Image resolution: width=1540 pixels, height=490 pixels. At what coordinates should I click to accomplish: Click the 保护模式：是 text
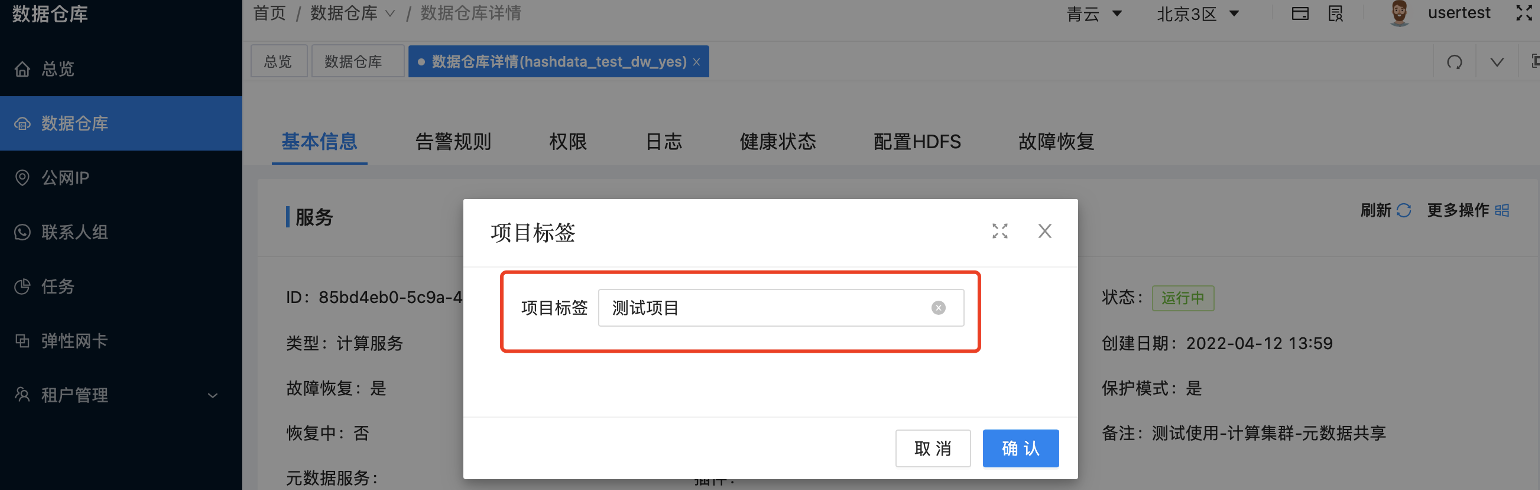[1152, 388]
